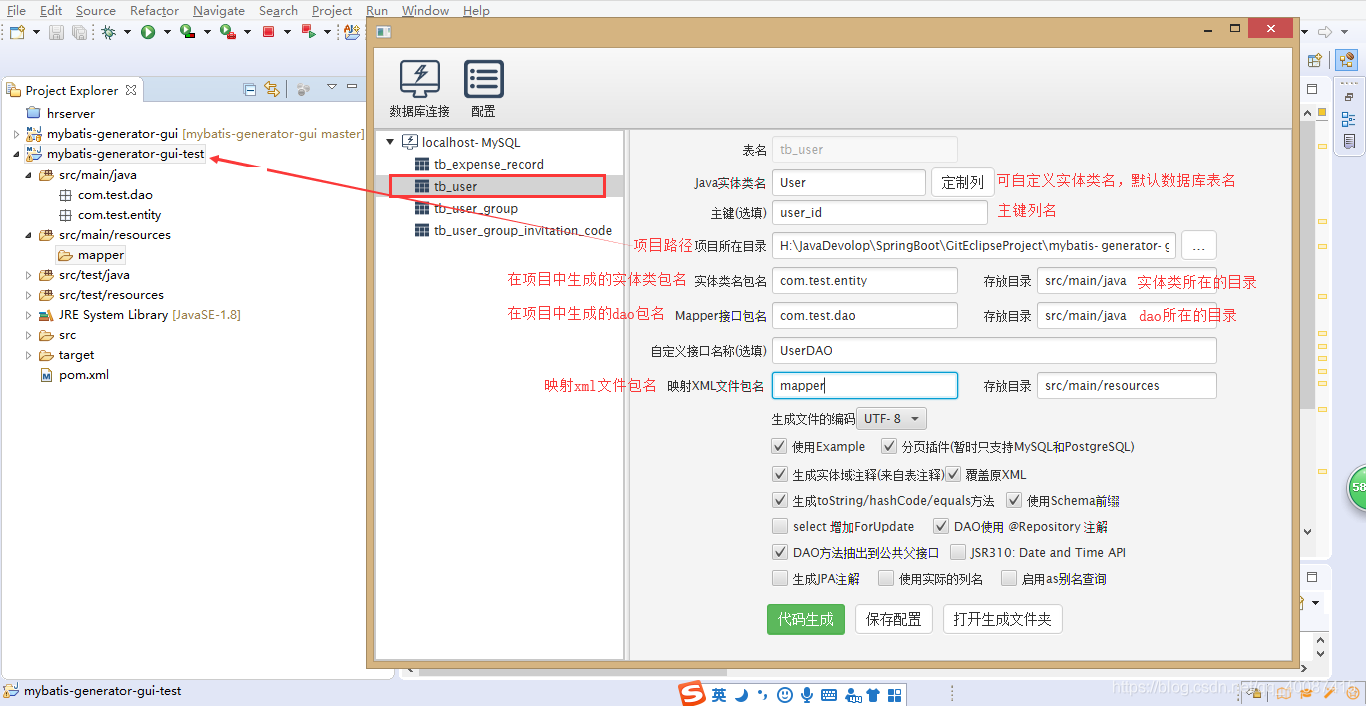
Task: Enable the 生成JPA注解 checkbox
Action: [779, 578]
